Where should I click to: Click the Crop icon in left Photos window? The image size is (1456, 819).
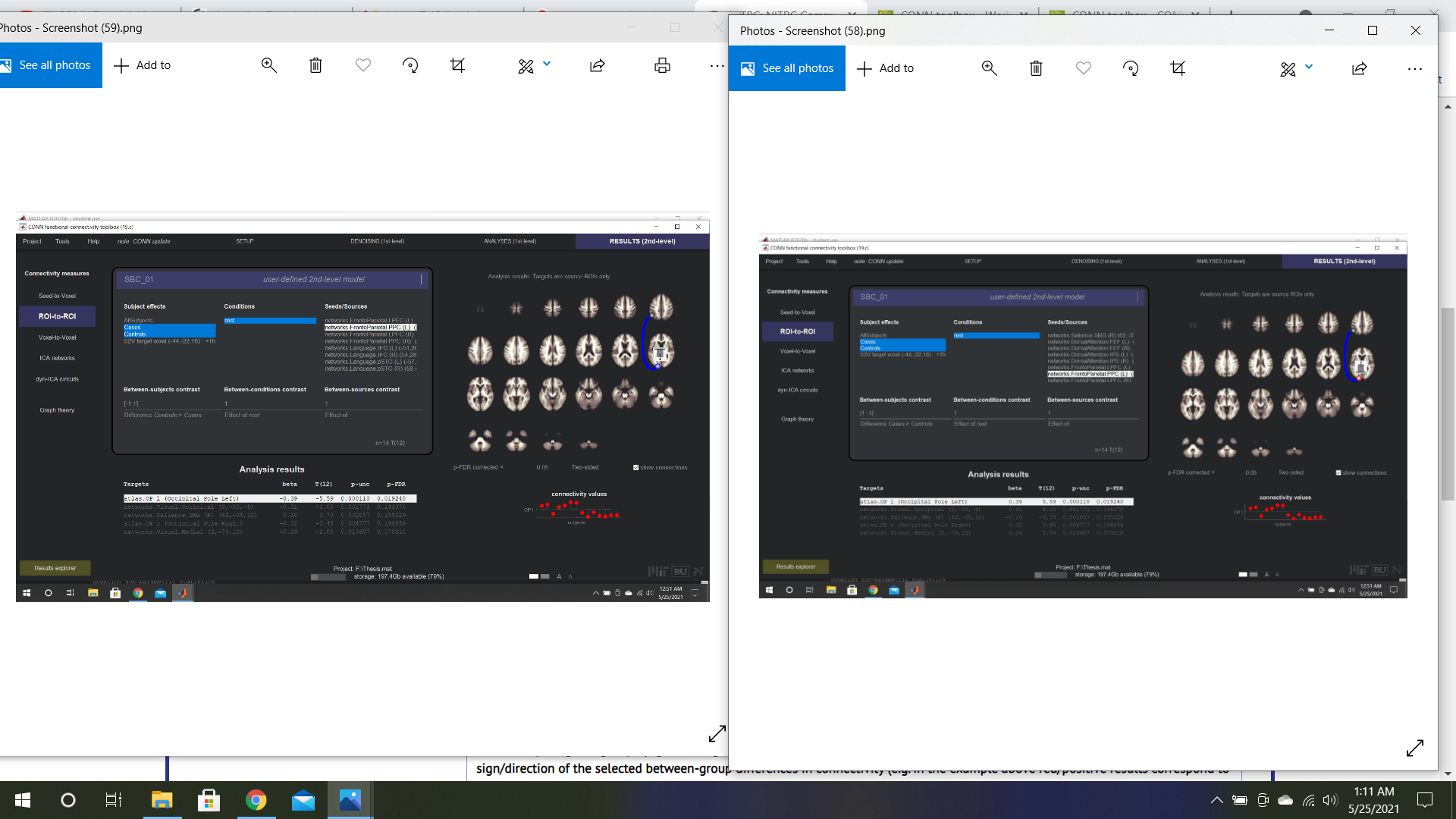click(x=457, y=65)
